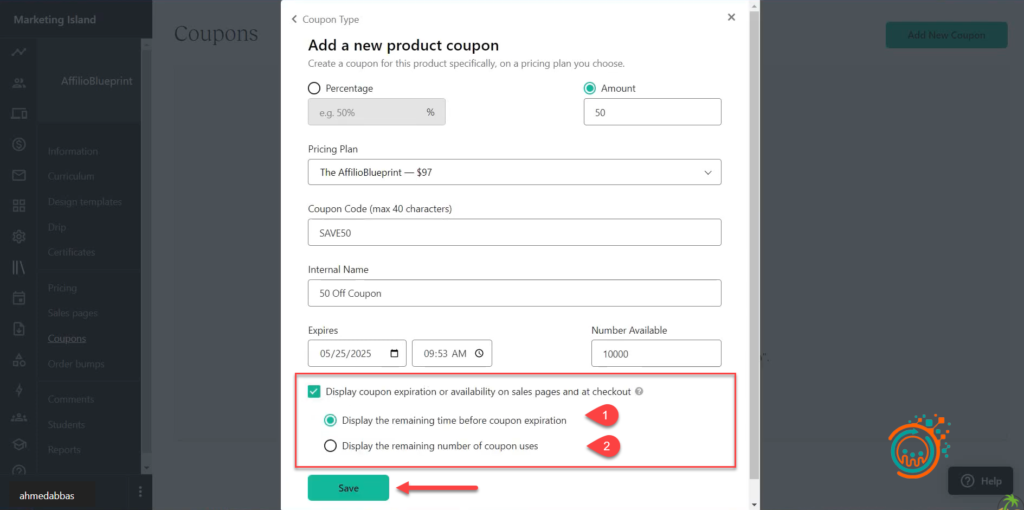Click the three-dot menu next to ahmedabbas
Image resolution: width=1024 pixels, height=510 pixels.
click(140, 491)
